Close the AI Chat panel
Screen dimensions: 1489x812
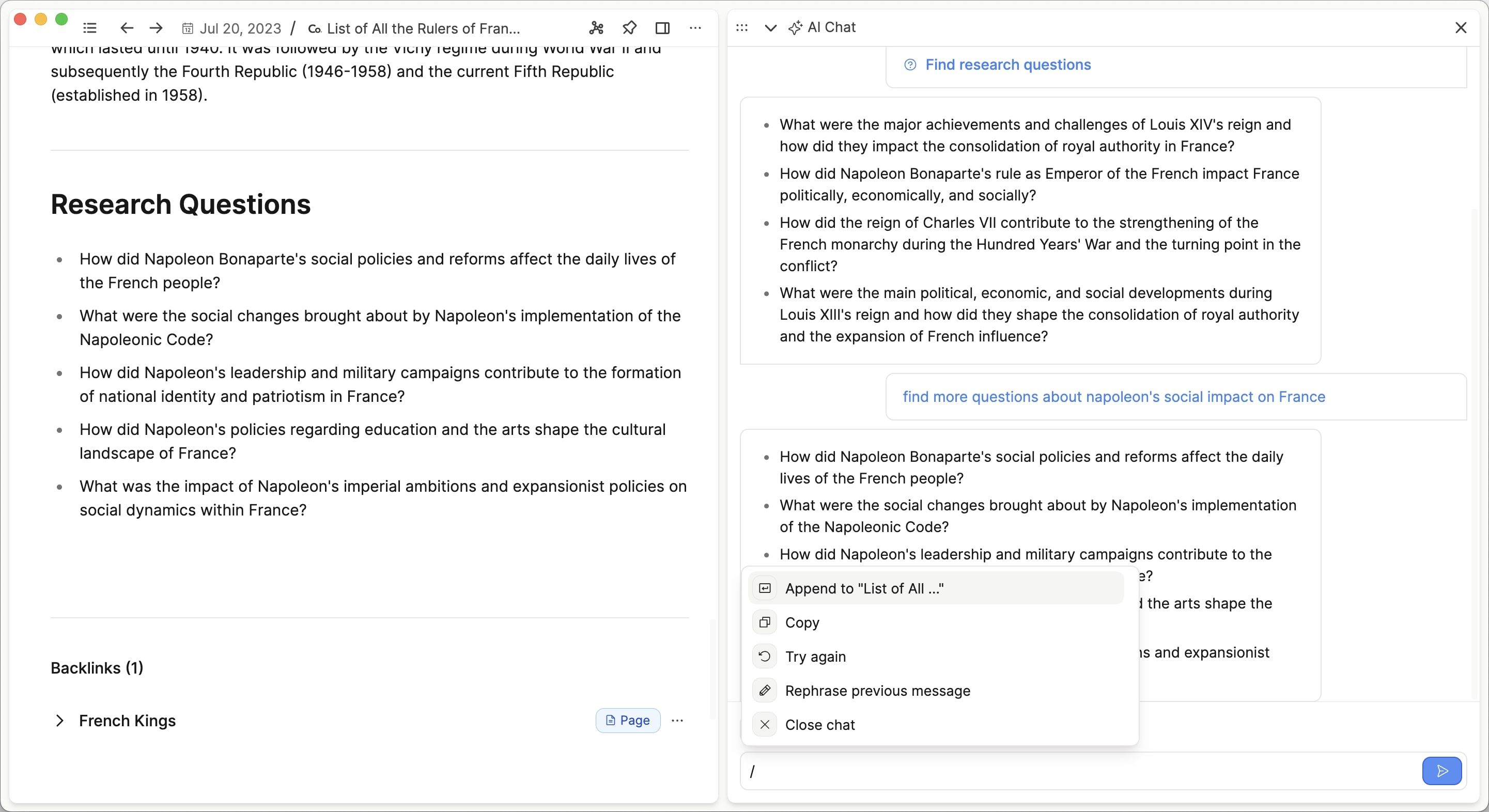[x=1461, y=28]
